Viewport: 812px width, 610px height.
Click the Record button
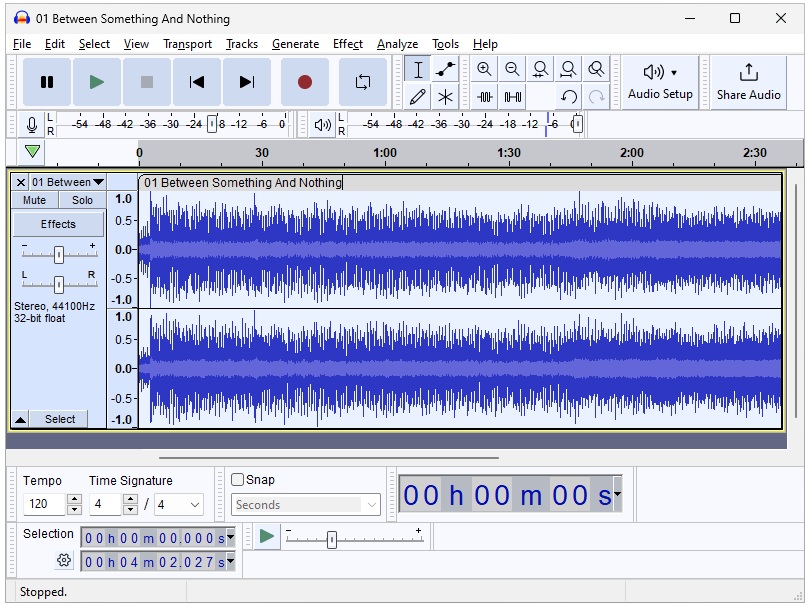point(305,82)
